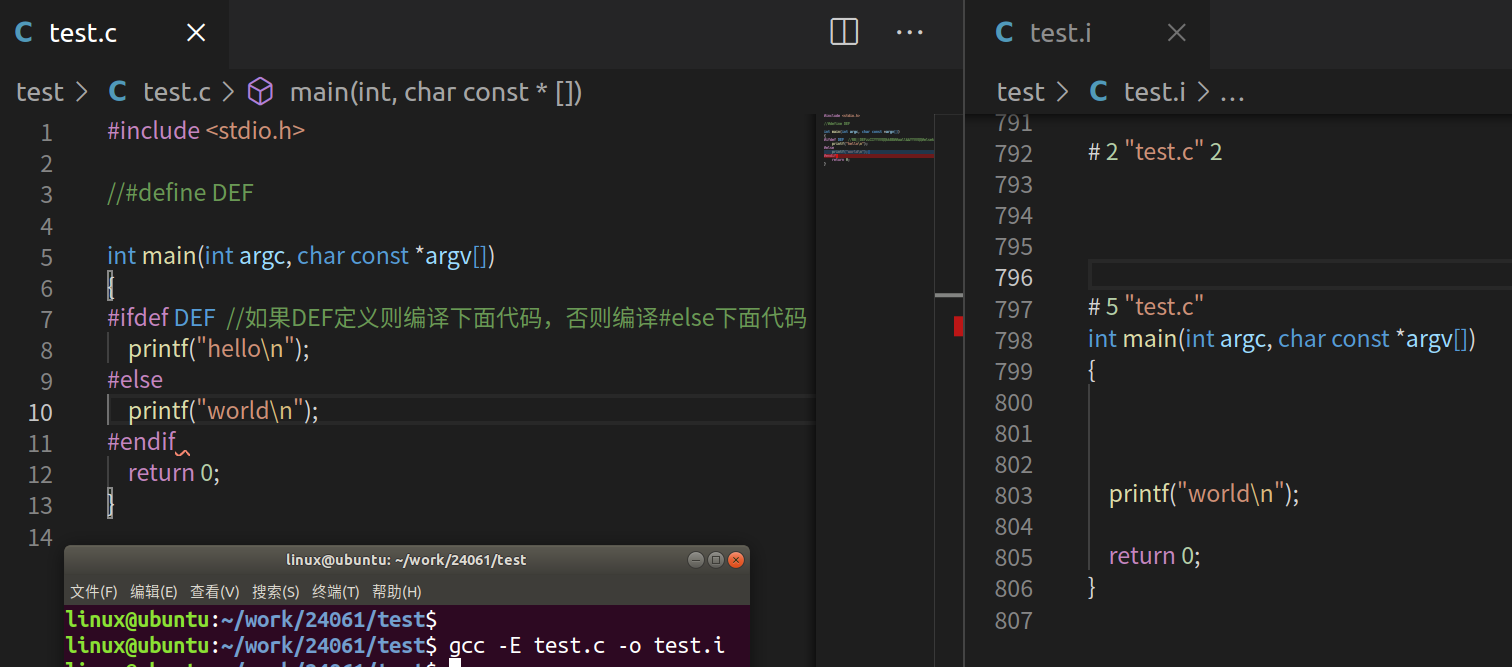Screen dimensions: 1512x667
Task: Click the red error marker in the overview ruler
Action: click(x=959, y=324)
